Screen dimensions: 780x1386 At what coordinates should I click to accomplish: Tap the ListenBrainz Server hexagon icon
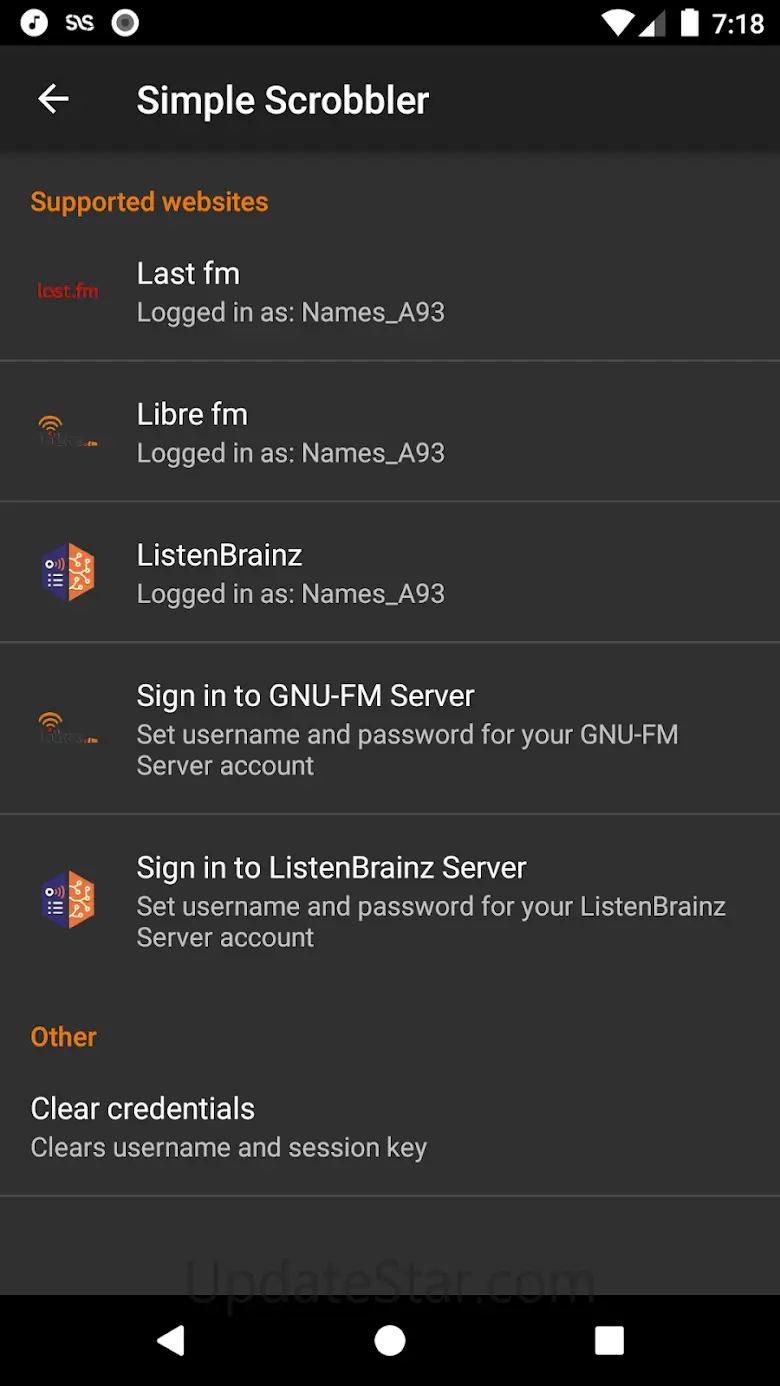[x=68, y=900]
